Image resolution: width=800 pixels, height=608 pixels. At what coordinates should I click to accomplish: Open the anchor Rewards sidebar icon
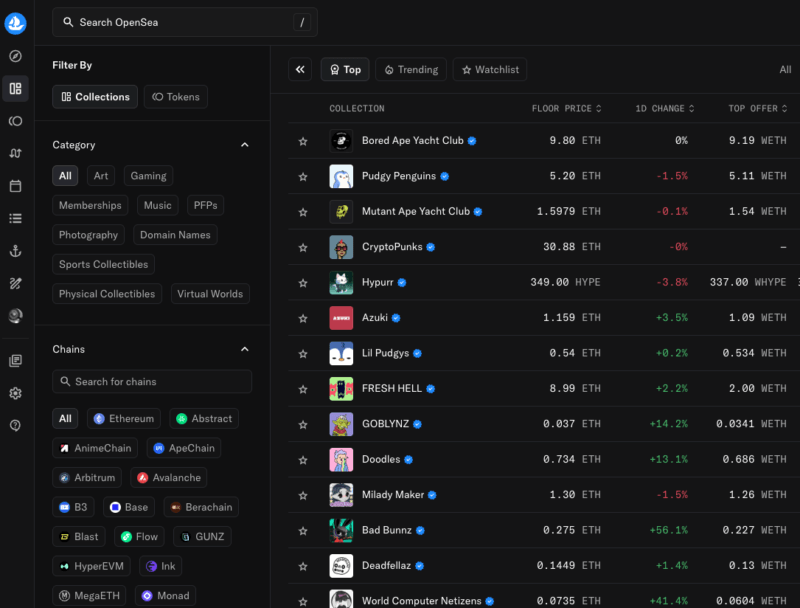point(15,250)
